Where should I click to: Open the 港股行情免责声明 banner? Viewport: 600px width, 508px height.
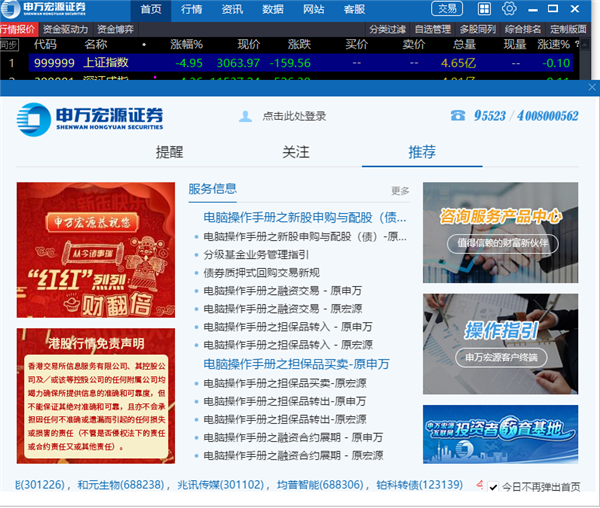tap(96, 396)
